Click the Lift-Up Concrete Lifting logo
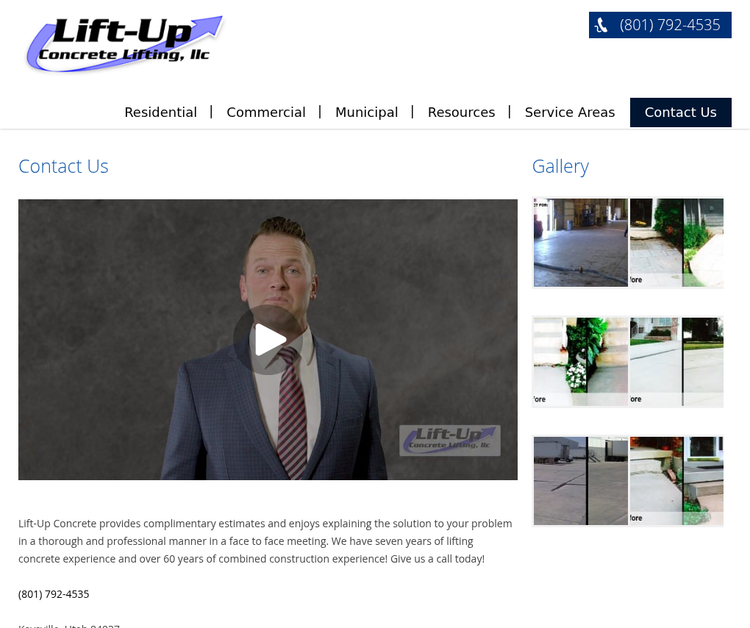This screenshot has width=750, height=628. pyautogui.click(x=125, y=44)
